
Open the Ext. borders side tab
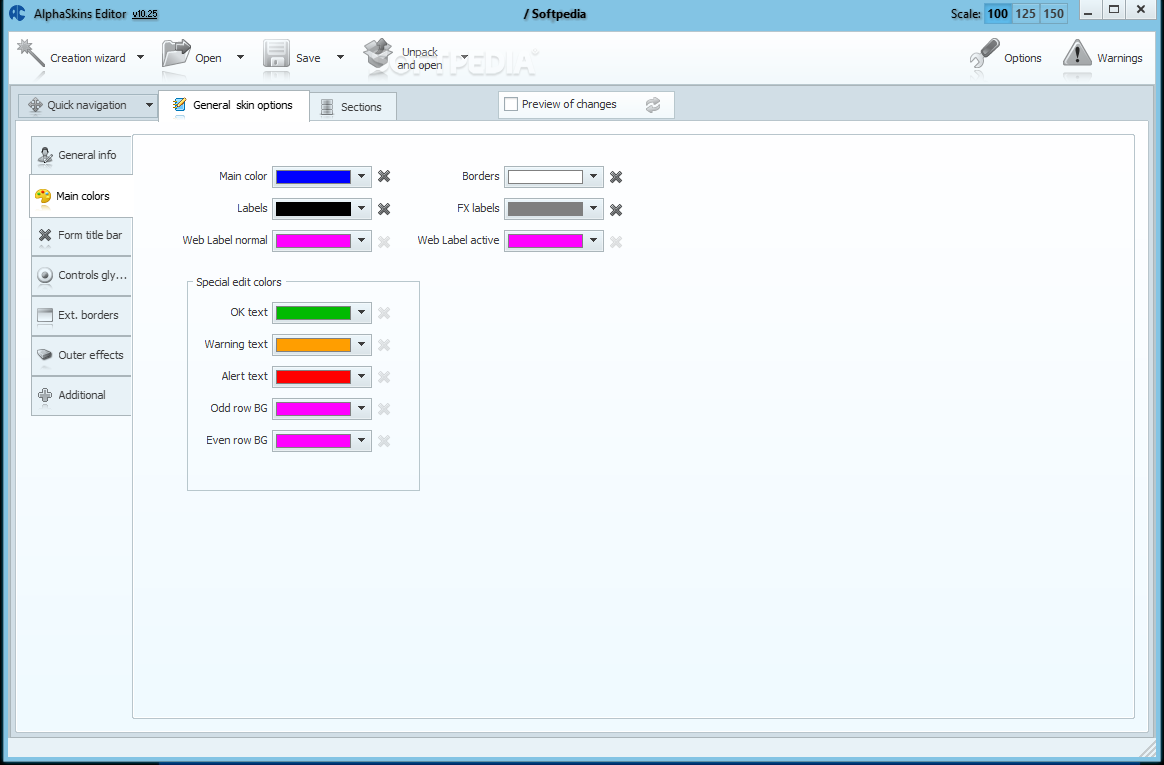[x=82, y=315]
